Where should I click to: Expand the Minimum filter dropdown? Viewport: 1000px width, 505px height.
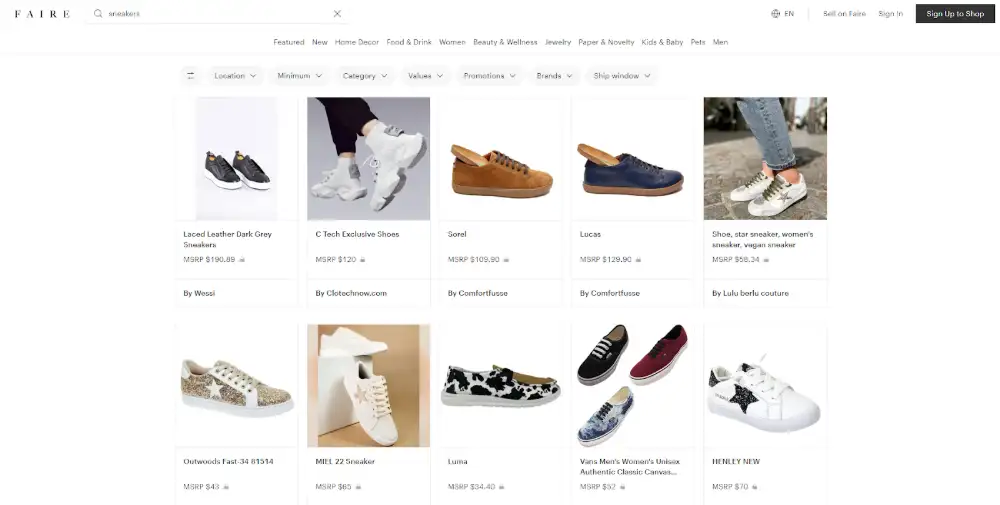(x=300, y=76)
